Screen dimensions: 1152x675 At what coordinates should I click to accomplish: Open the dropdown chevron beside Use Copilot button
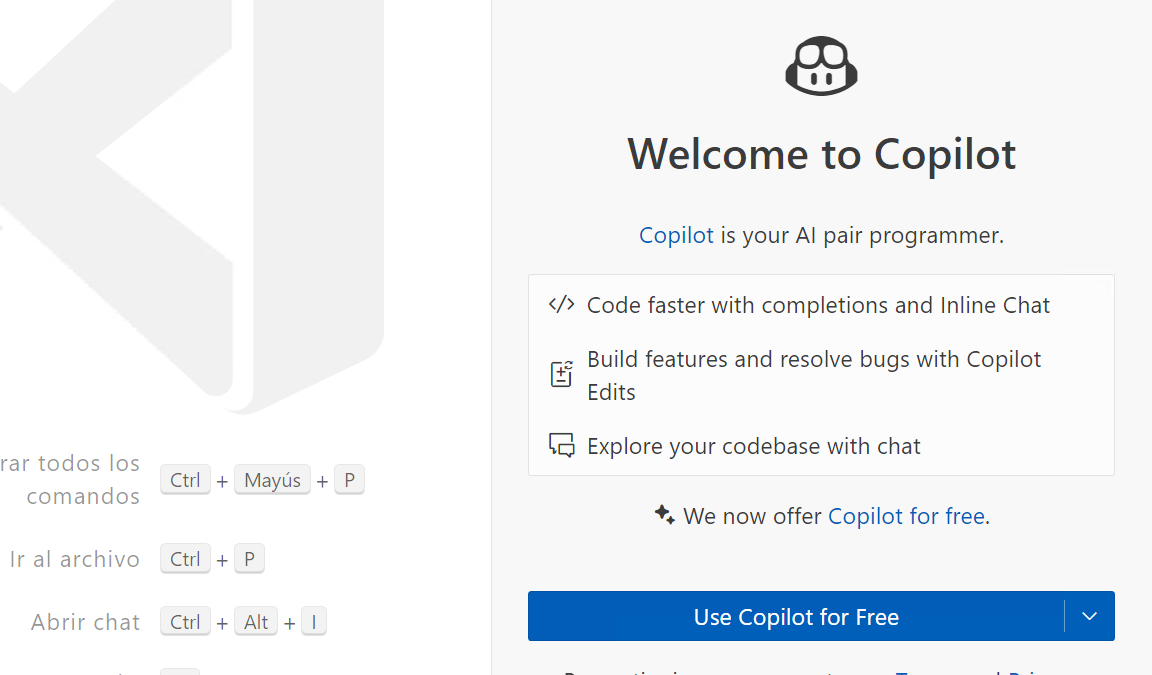pyautogui.click(x=1089, y=616)
